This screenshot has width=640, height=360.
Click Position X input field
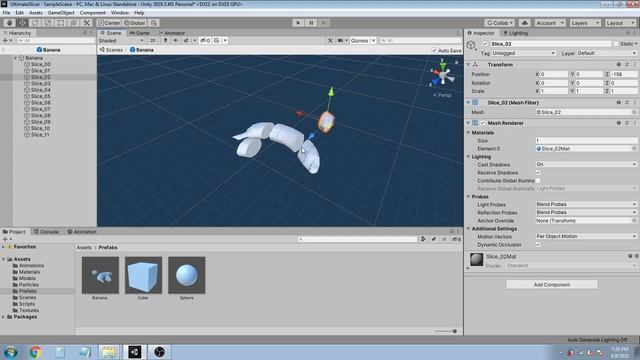tap(554, 74)
